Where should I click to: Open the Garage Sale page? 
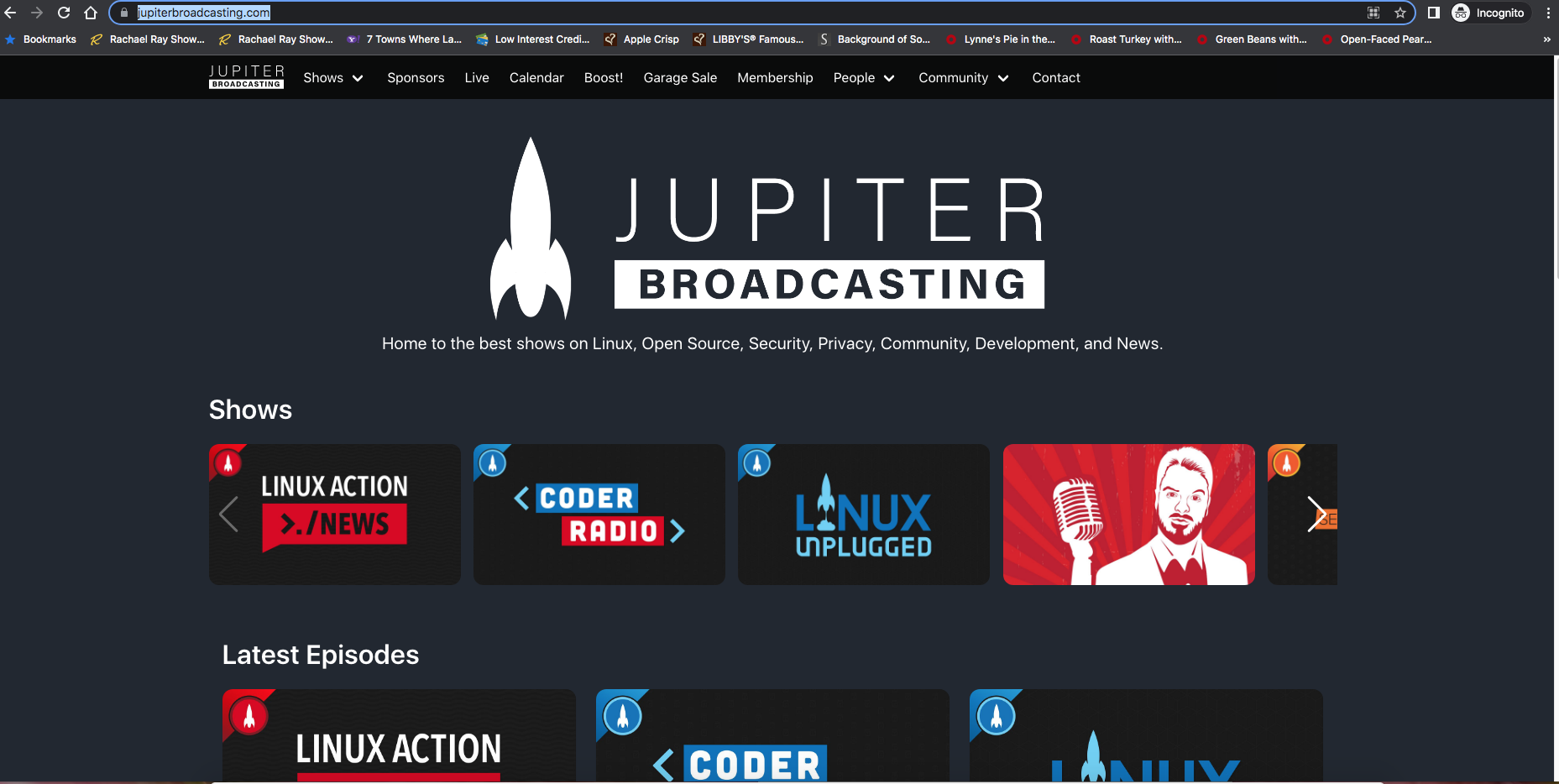point(680,78)
